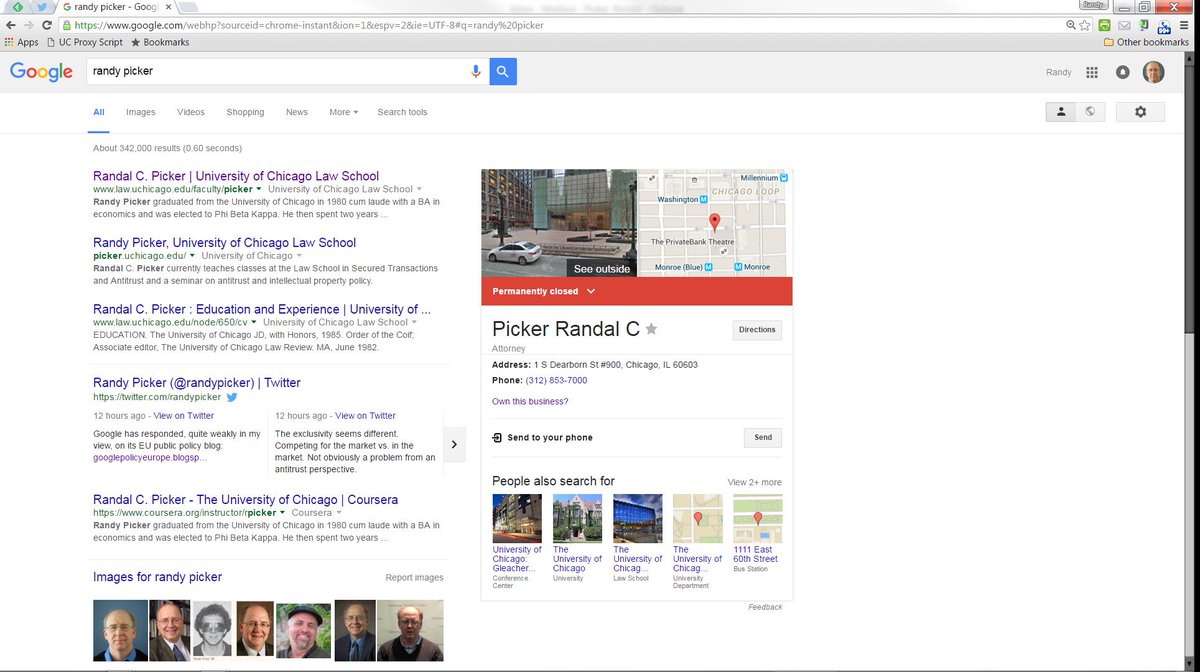The height and width of the screenshot is (672, 1200).
Task: Expand the Permanently closed chevron
Action: (x=591, y=291)
